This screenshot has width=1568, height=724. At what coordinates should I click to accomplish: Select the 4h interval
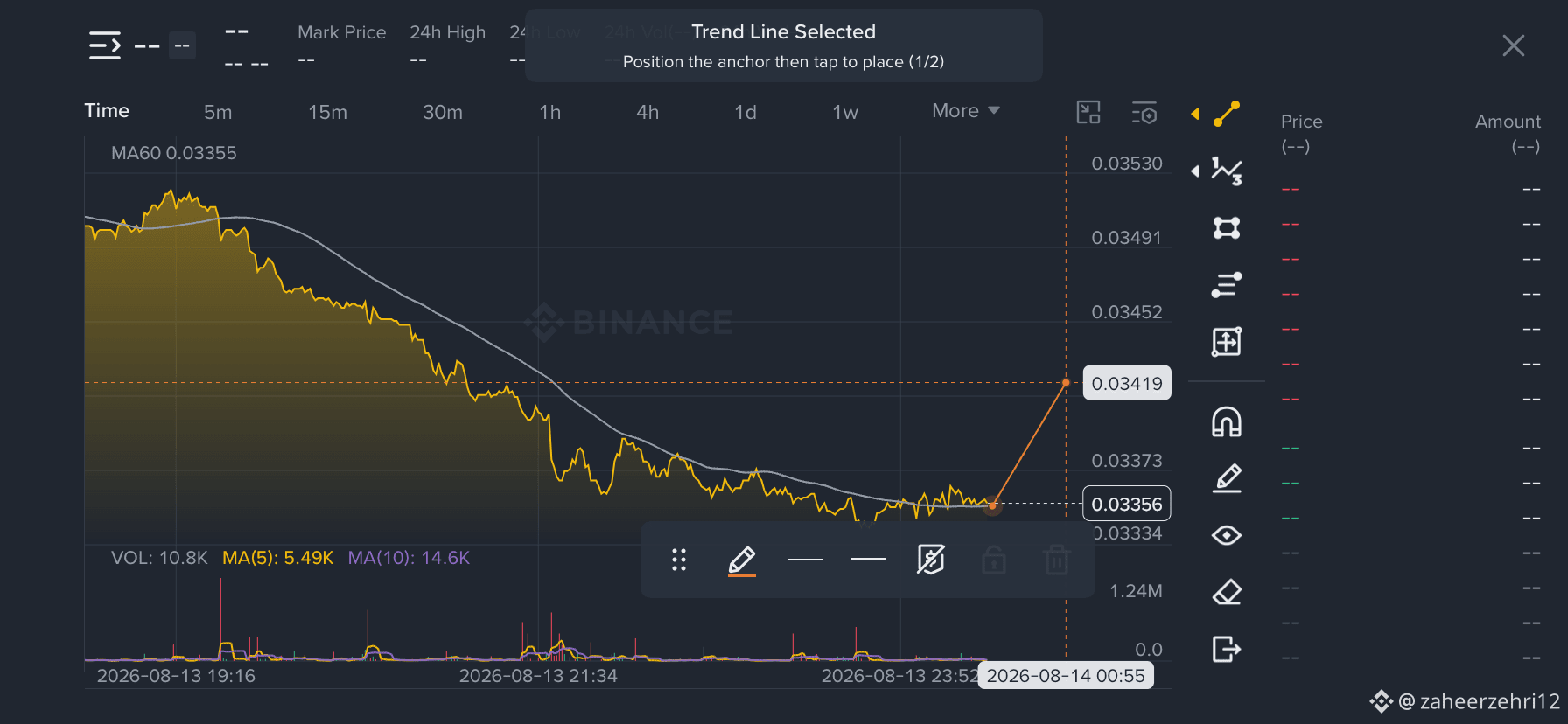point(647,112)
